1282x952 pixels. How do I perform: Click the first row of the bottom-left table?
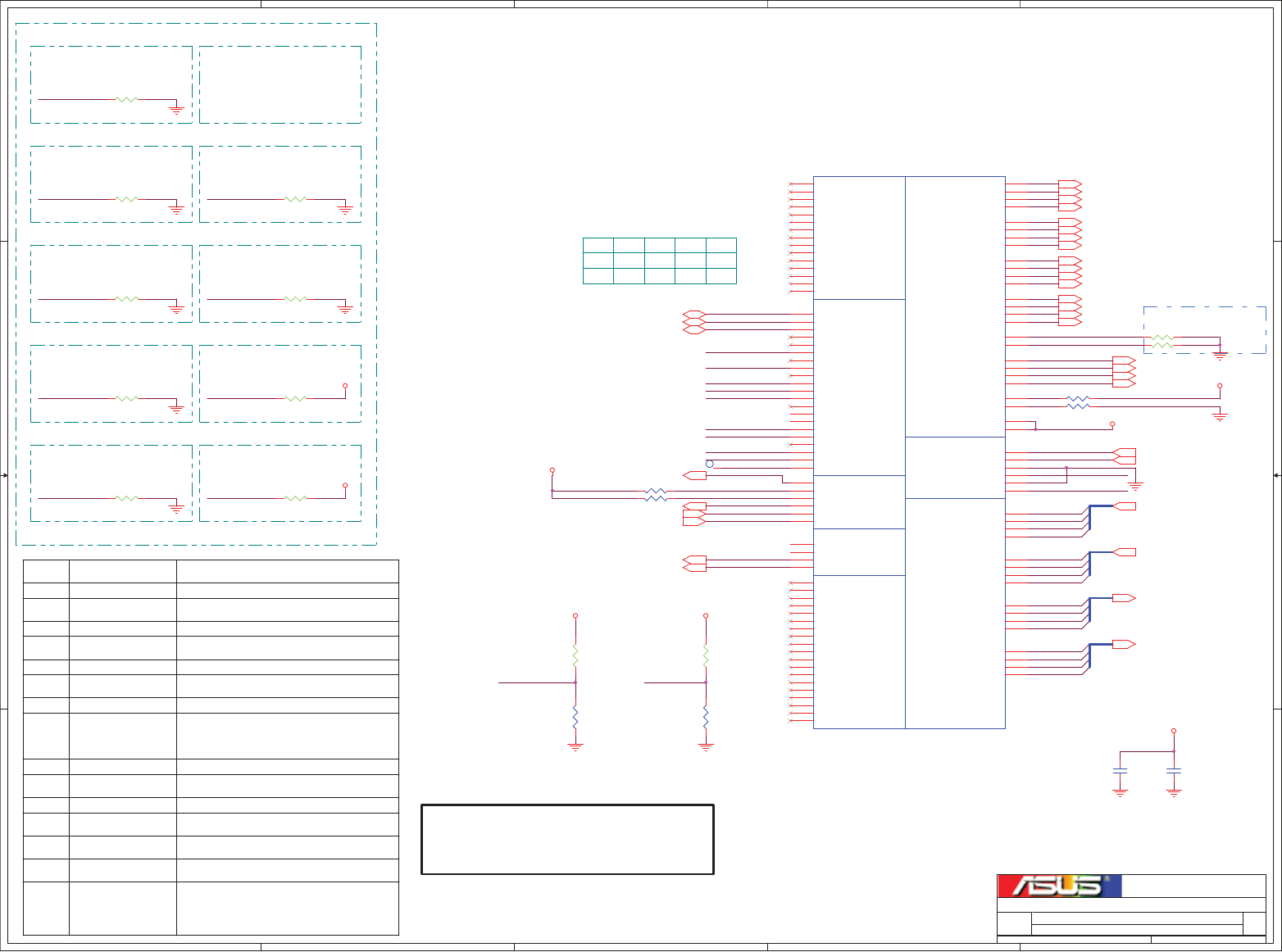click(211, 571)
